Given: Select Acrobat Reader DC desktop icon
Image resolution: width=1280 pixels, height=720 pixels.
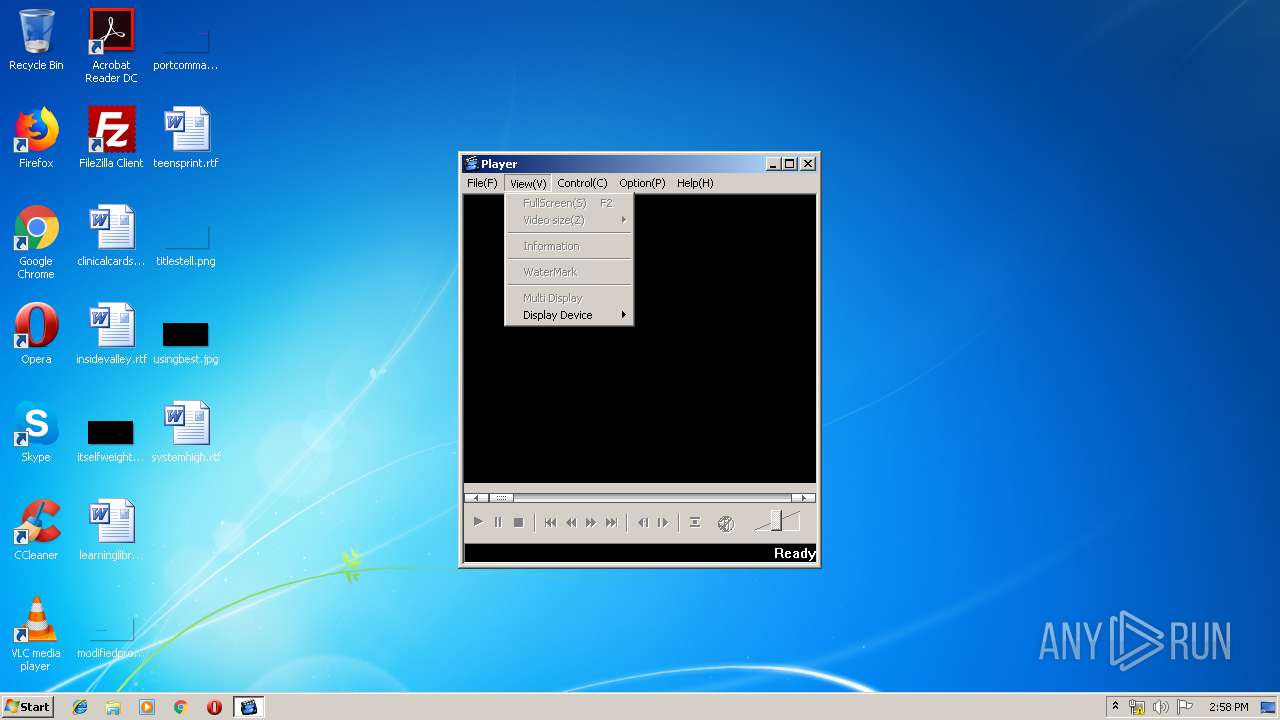Looking at the screenshot, I should (x=111, y=46).
